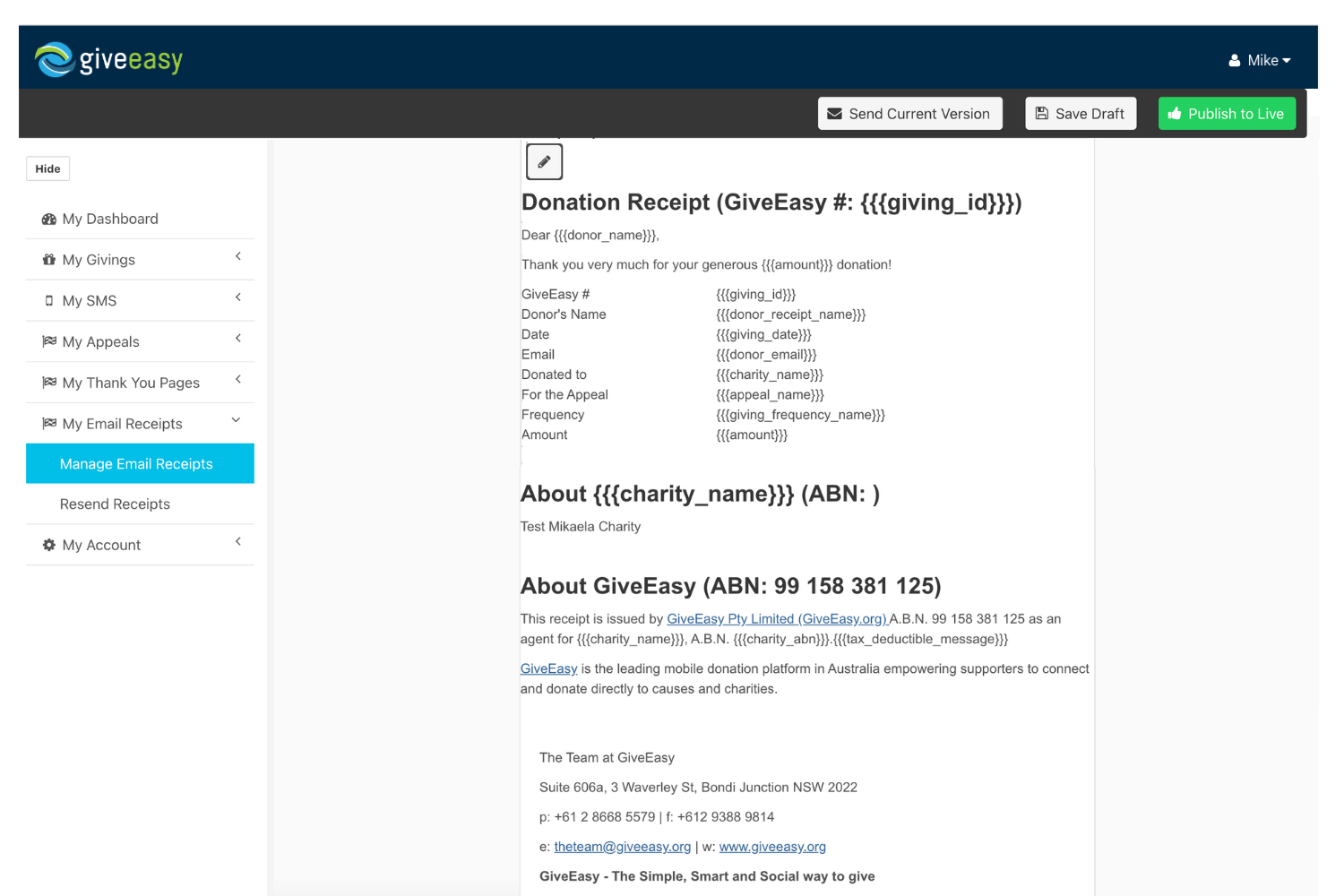The width and height of the screenshot is (1344, 896).
Task: Click the flag icon beside My Thank You Pages
Action: (x=48, y=382)
